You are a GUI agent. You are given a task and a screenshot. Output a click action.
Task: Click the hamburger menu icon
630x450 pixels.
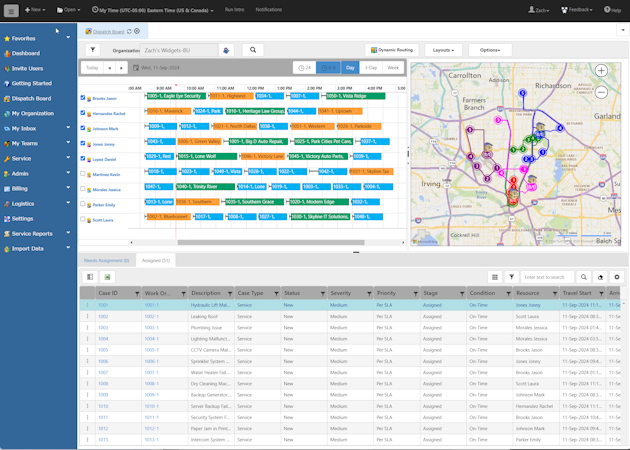pos(11,10)
